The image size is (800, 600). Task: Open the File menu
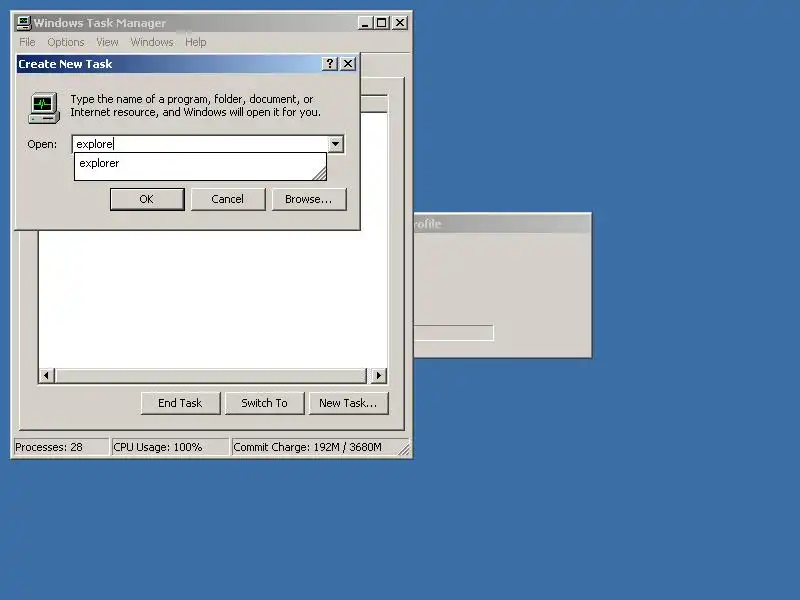27,42
